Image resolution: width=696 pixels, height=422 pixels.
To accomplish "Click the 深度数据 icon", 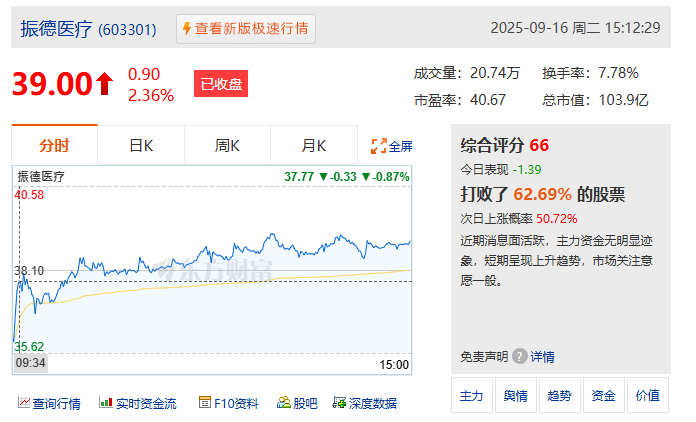I will click(339, 402).
